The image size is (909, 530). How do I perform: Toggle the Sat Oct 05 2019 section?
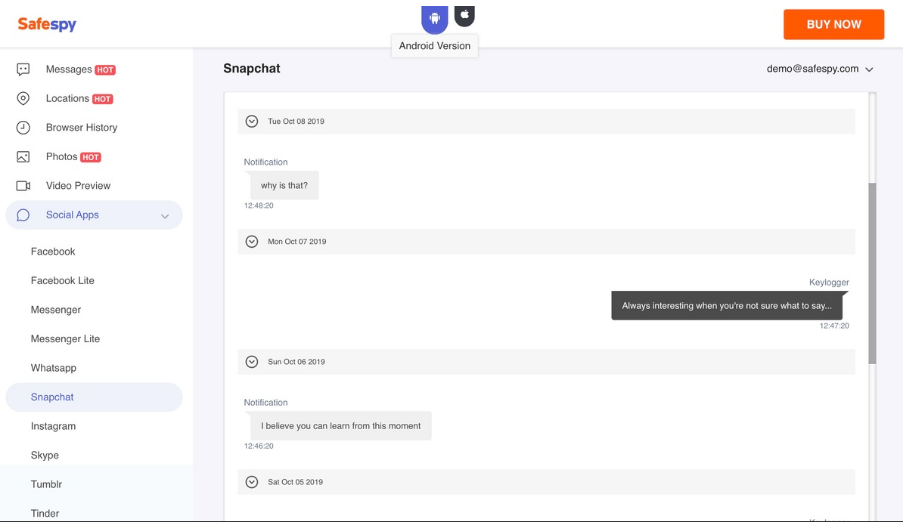click(x=252, y=482)
